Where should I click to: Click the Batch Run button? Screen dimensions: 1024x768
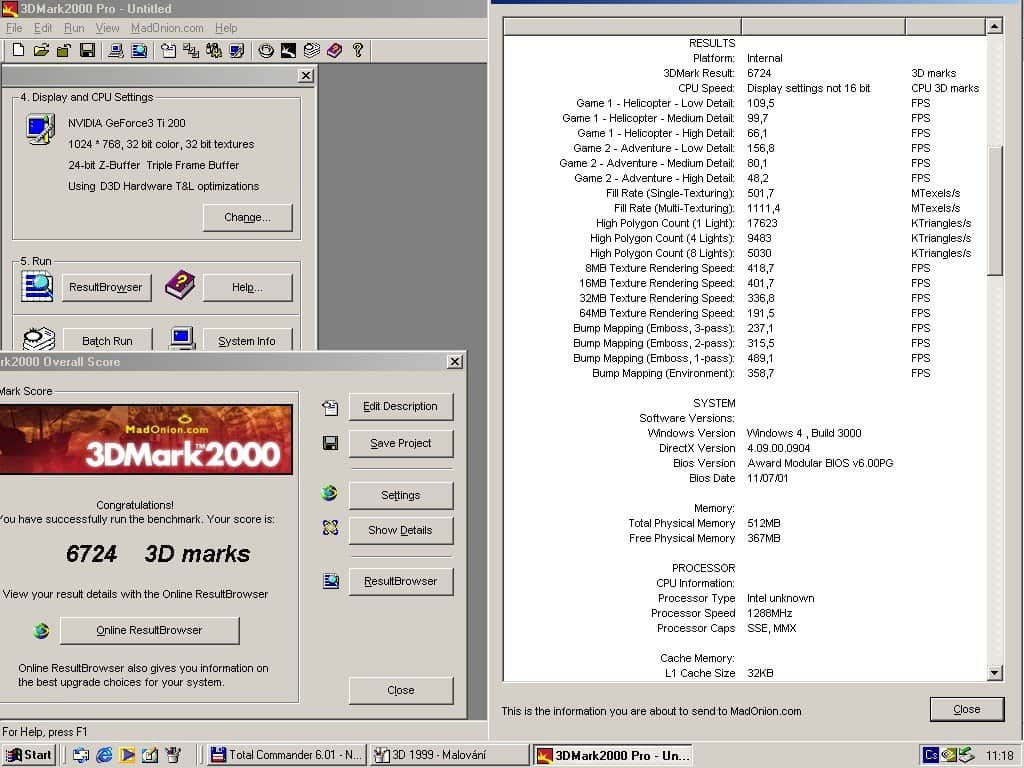[108, 340]
